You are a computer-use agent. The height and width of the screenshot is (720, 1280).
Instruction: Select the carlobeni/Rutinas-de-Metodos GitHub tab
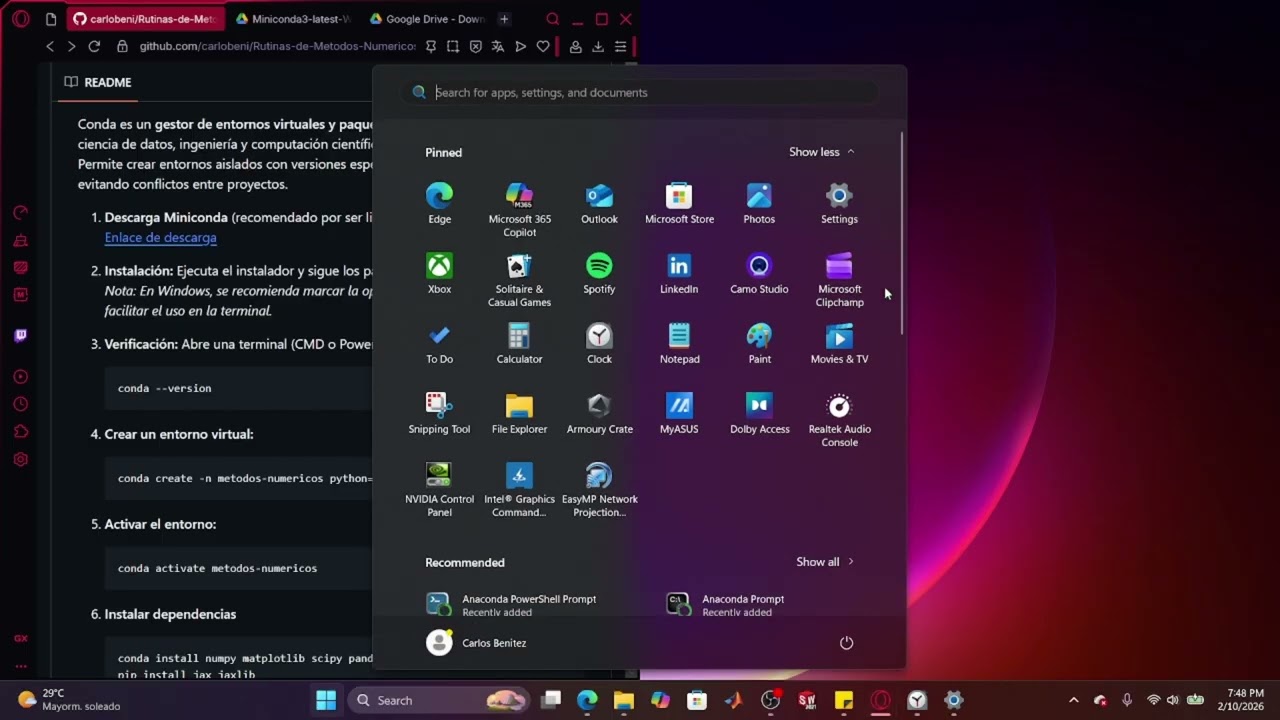click(144, 19)
